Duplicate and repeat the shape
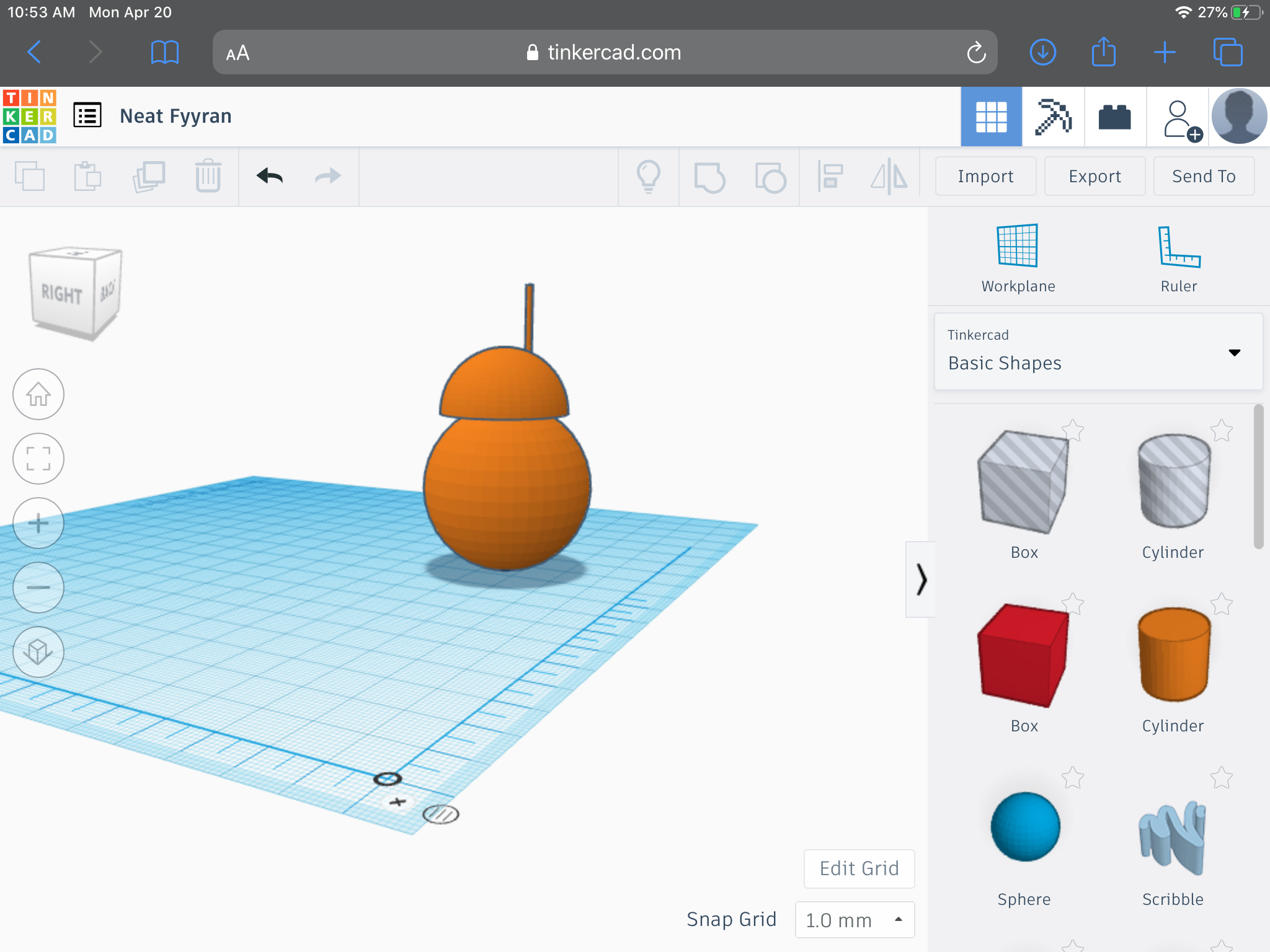Screen dimensions: 1270x952 (x=149, y=176)
